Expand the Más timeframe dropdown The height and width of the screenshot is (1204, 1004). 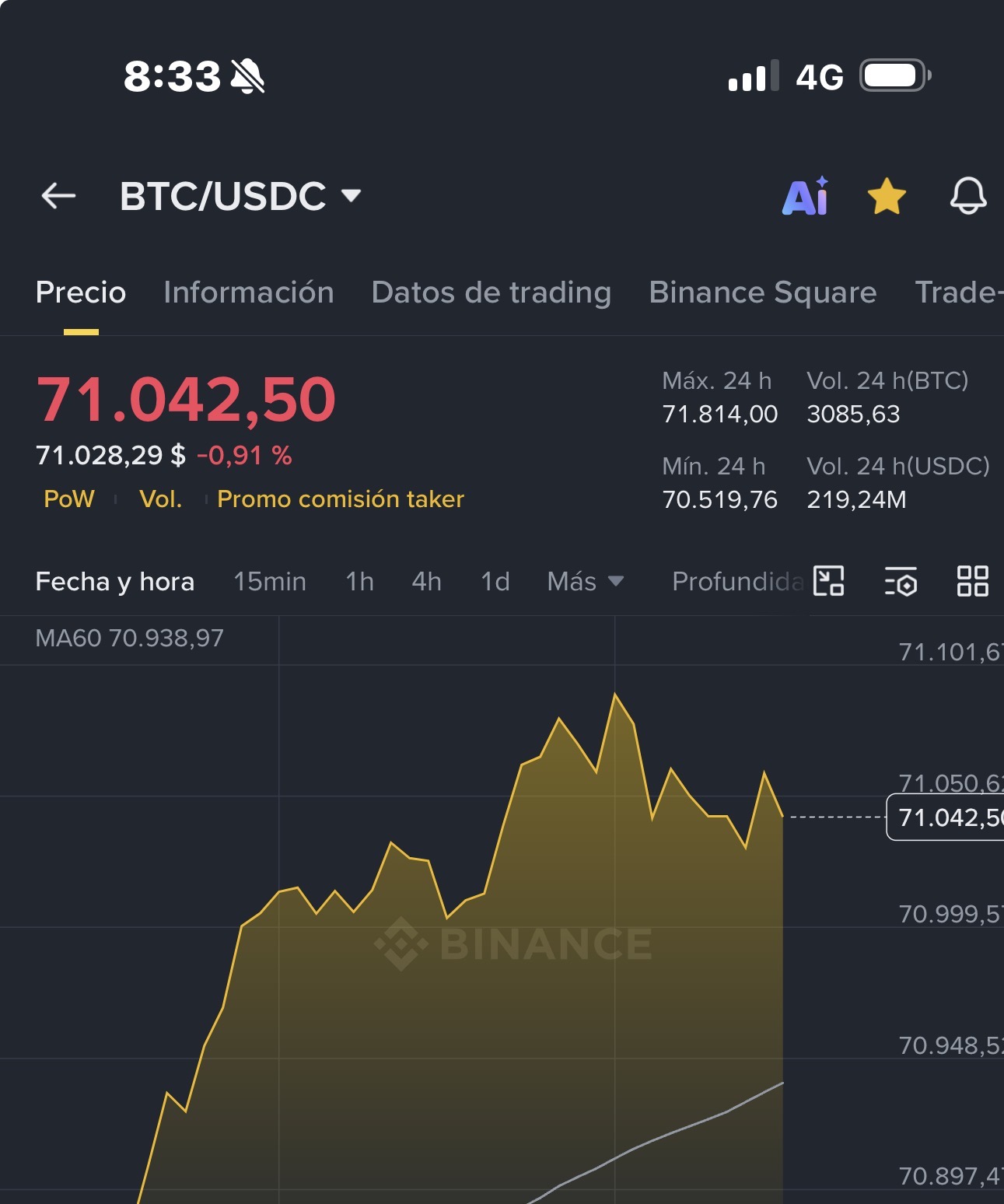coord(585,581)
